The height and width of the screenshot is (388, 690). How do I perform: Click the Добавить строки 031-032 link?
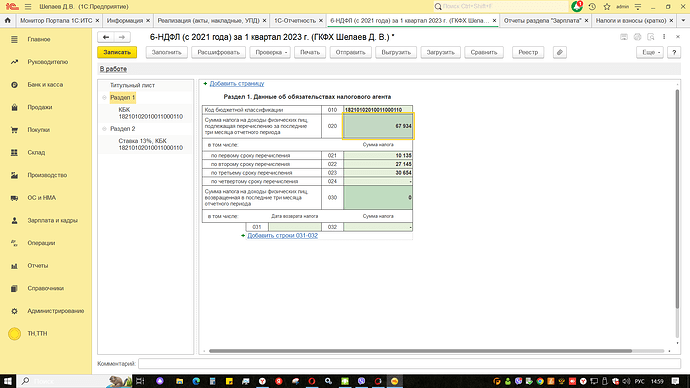click(283, 236)
